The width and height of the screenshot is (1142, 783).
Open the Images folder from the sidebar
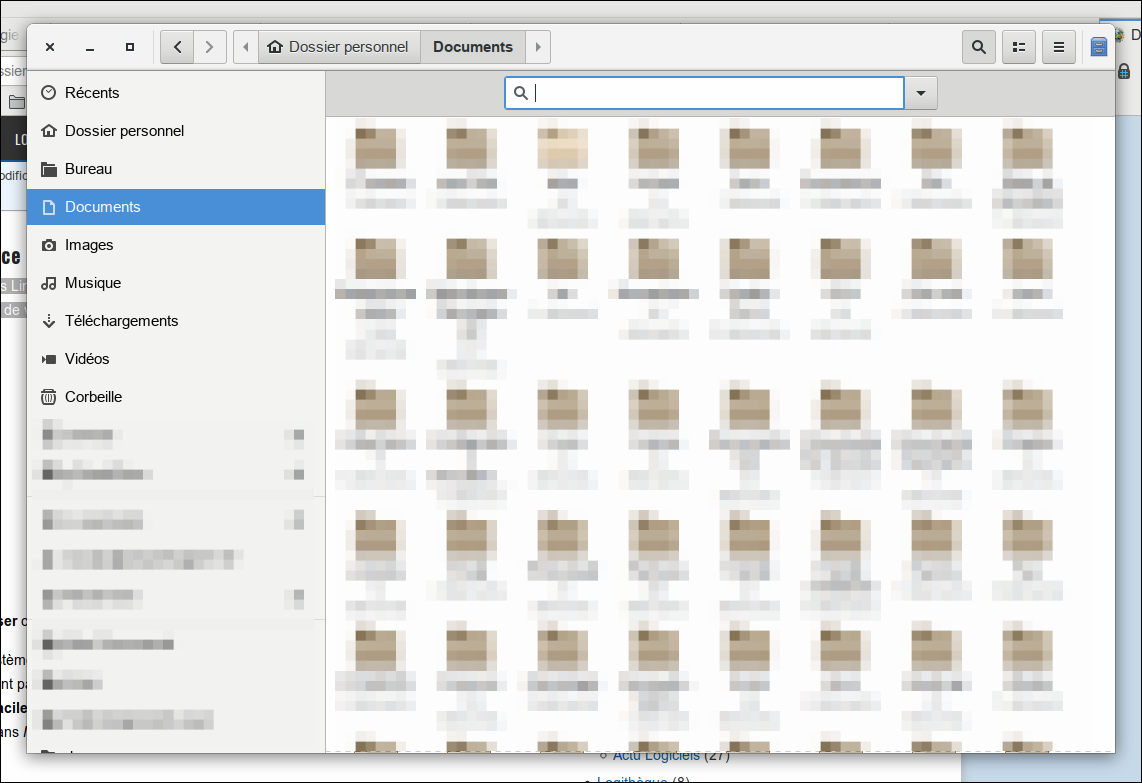click(x=89, y=245)
